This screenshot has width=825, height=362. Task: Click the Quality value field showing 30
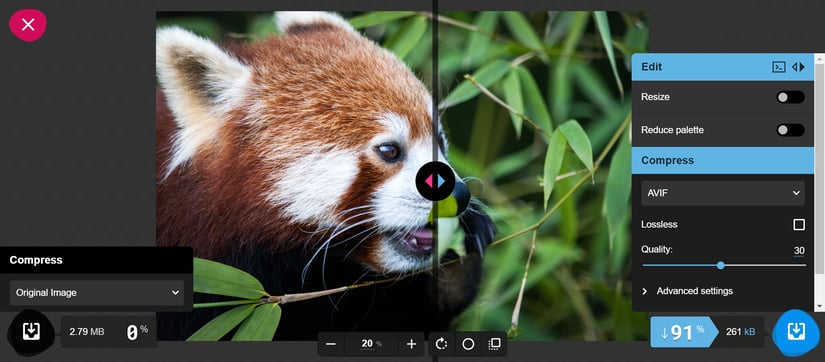(x=799, y=250)
